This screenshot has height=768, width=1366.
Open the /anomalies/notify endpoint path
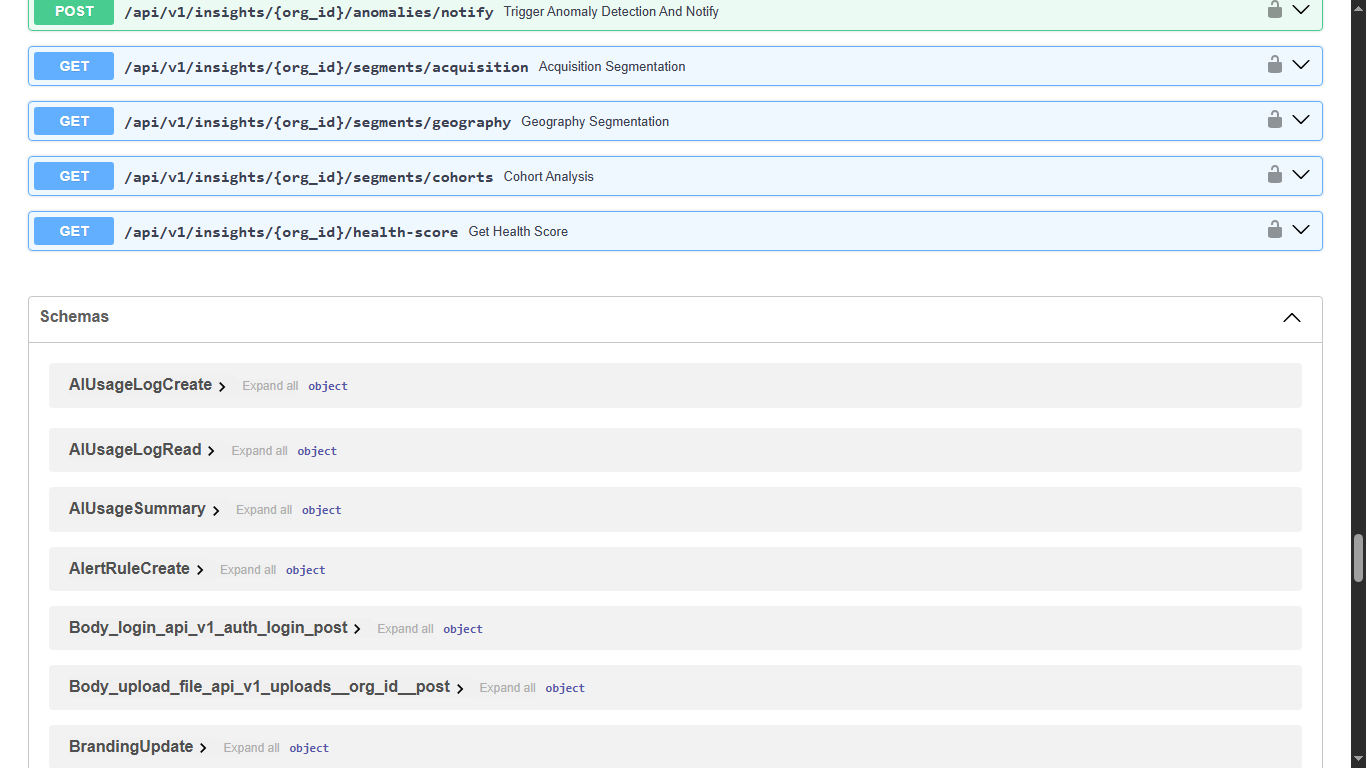[x=308, y=12]
